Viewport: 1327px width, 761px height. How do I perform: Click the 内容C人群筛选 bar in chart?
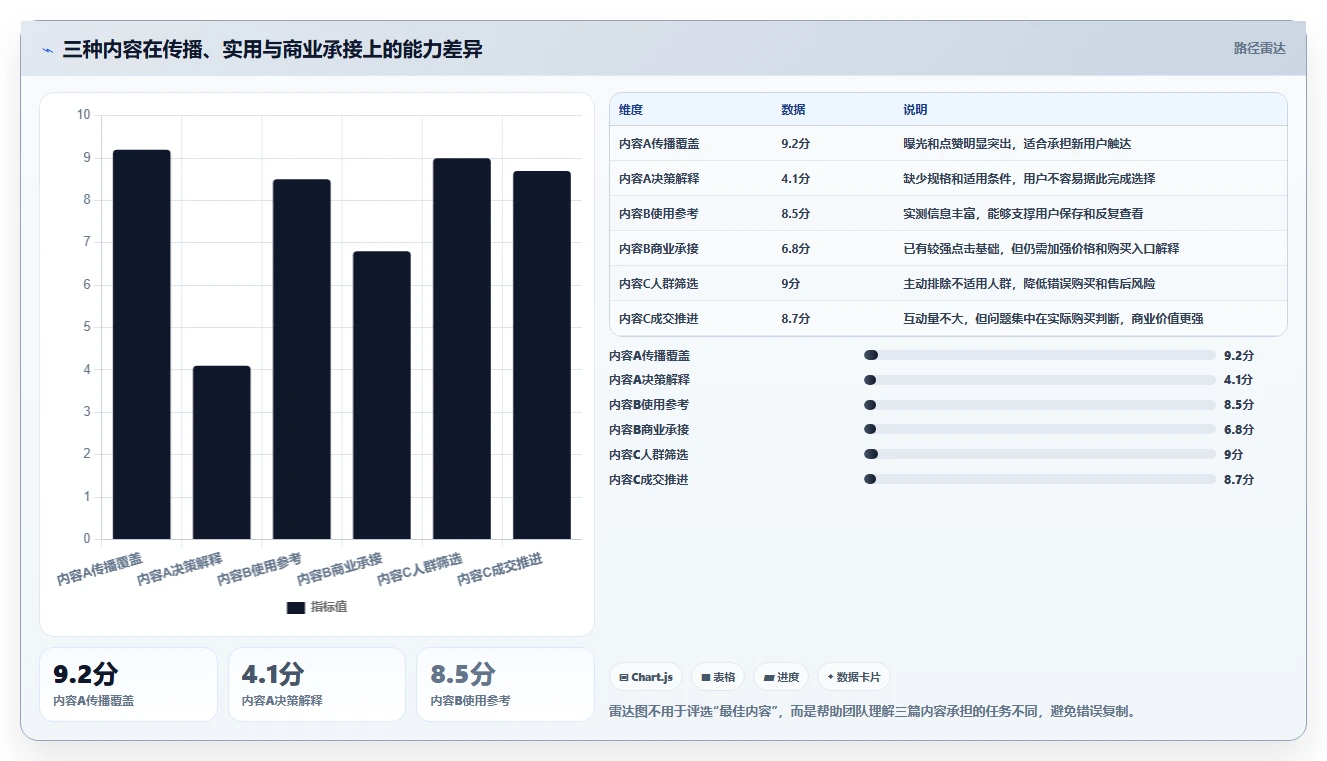(x=461, y=348)
